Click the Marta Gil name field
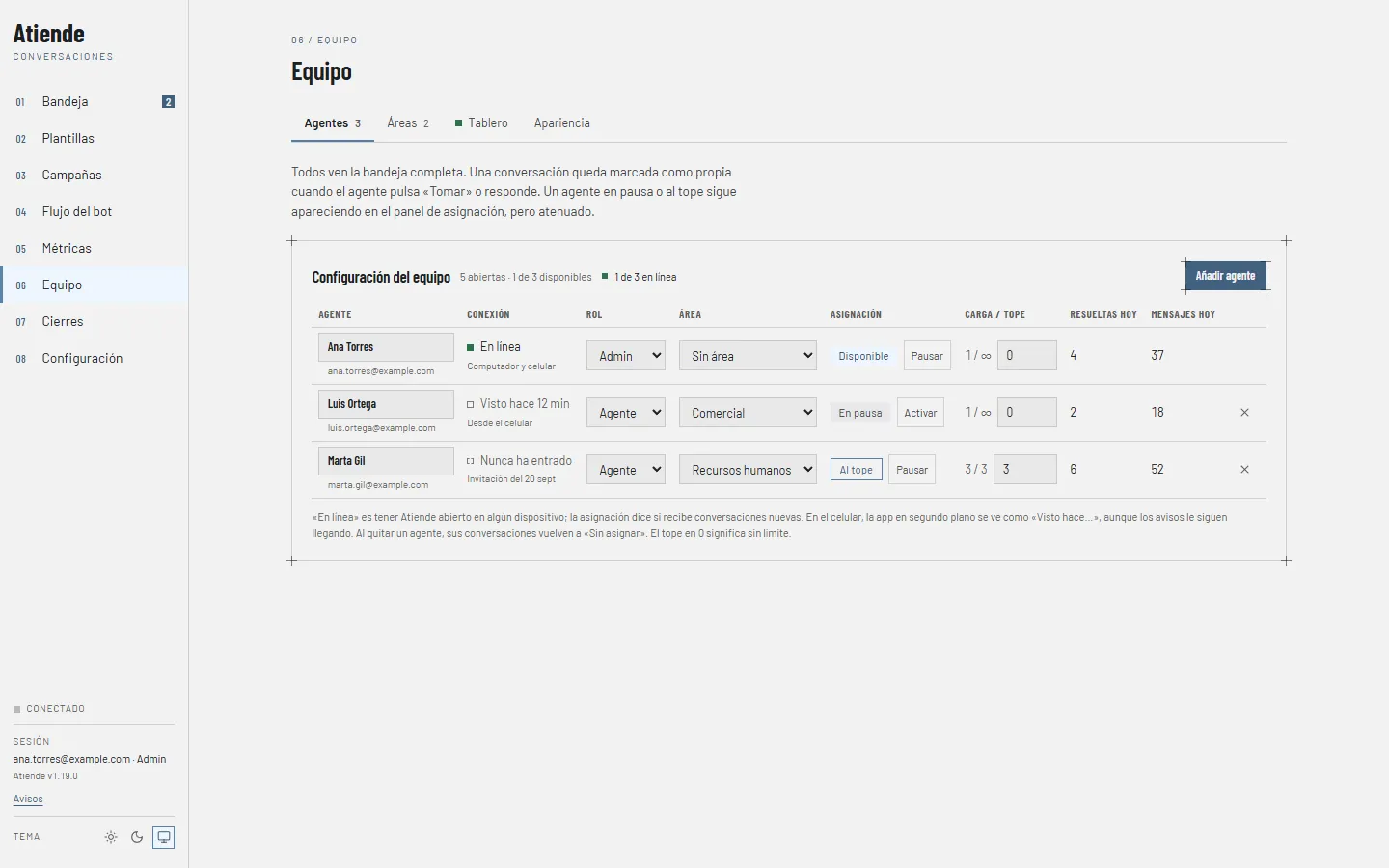The width and height of the screenshot is (1389, 868). coord(386,461)
